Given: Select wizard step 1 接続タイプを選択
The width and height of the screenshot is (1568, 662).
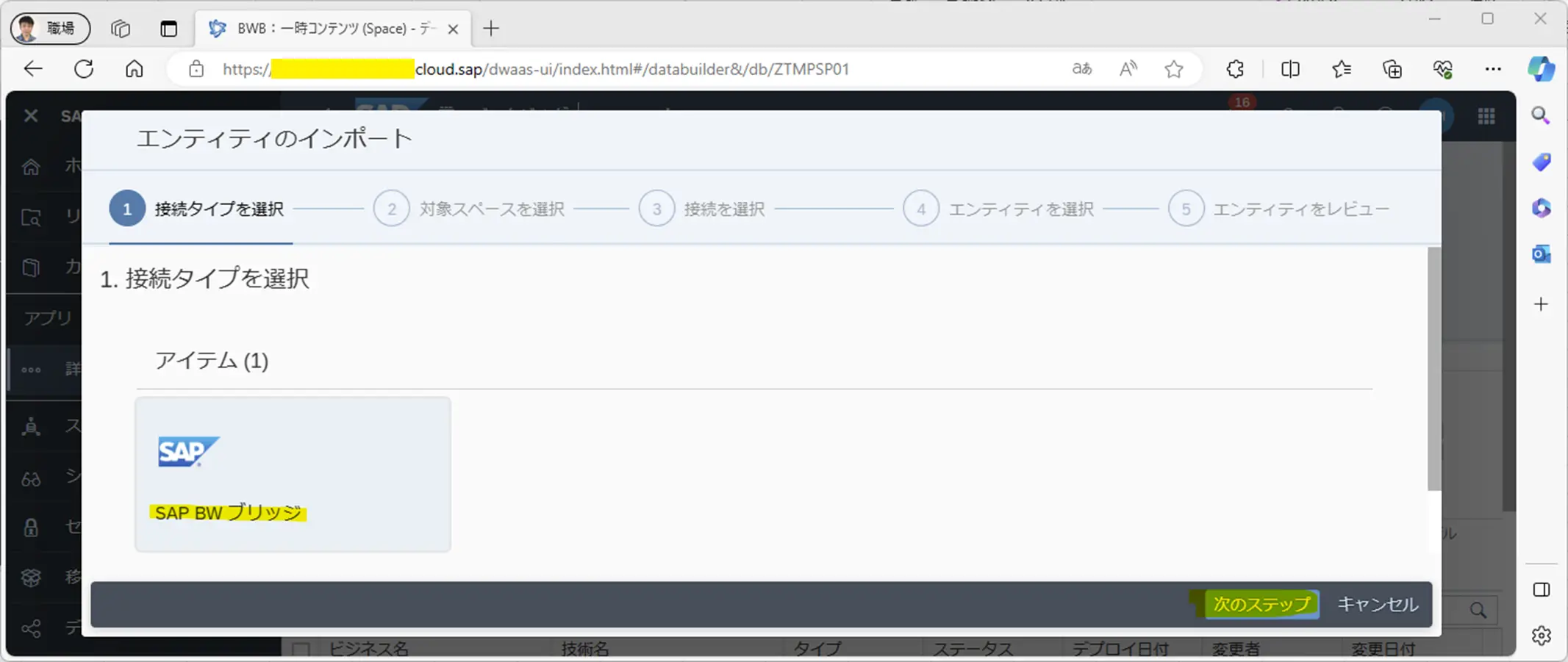Looking at the screenshot, I should (x=197, y=209).
